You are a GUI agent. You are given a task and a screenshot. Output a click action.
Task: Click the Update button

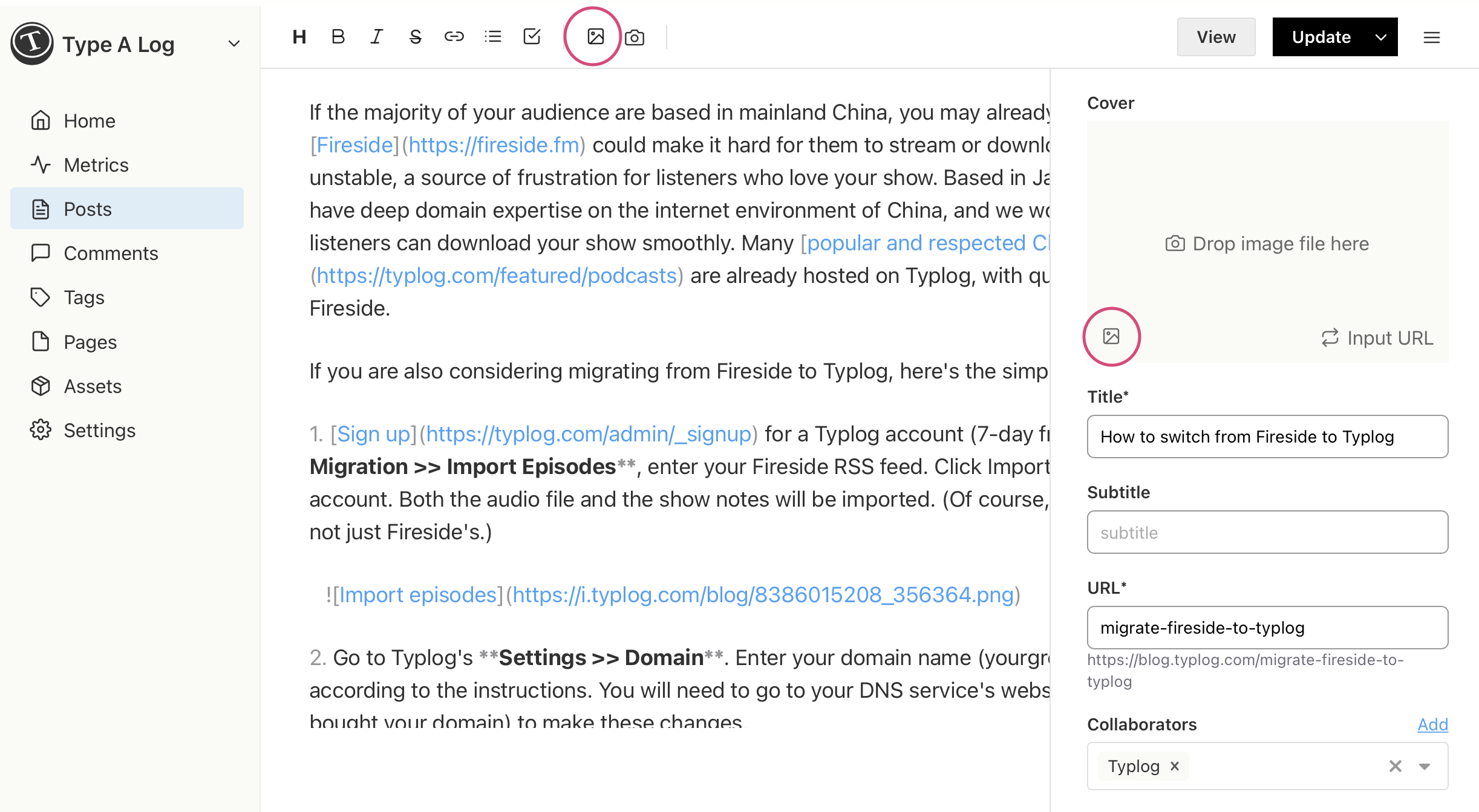[x=1321, y=37]
